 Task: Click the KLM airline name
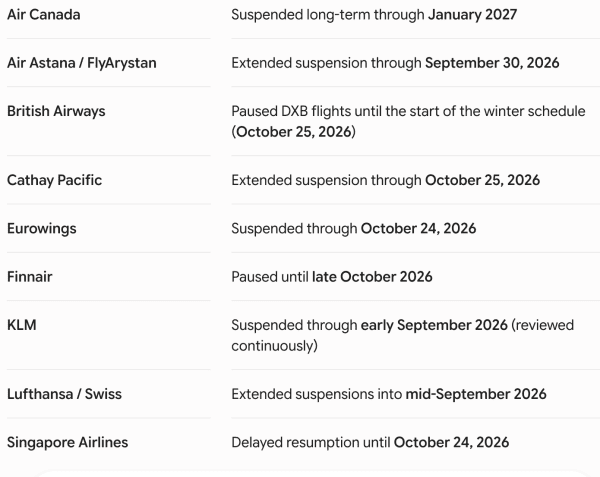tap(21, 325)
